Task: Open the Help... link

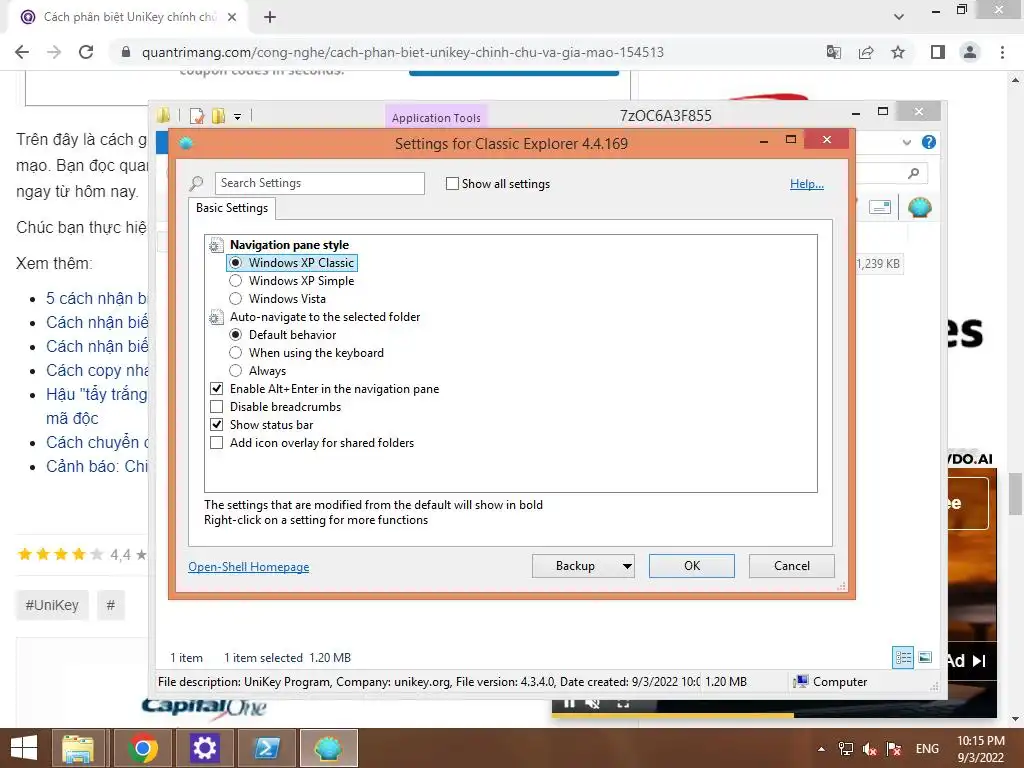Action: point(807,184)
